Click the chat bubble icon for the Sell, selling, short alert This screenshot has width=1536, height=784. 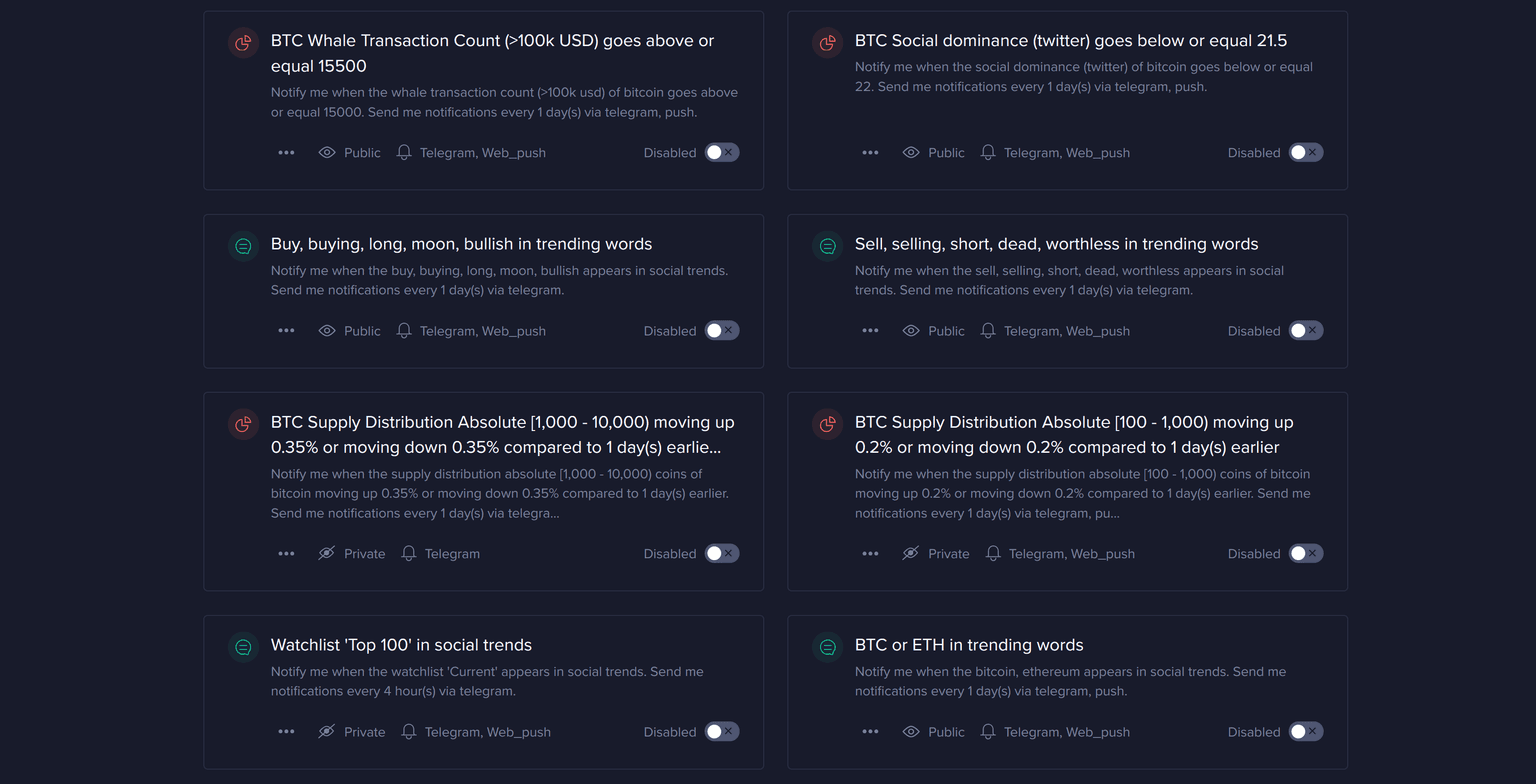click(x=827, y=246)
